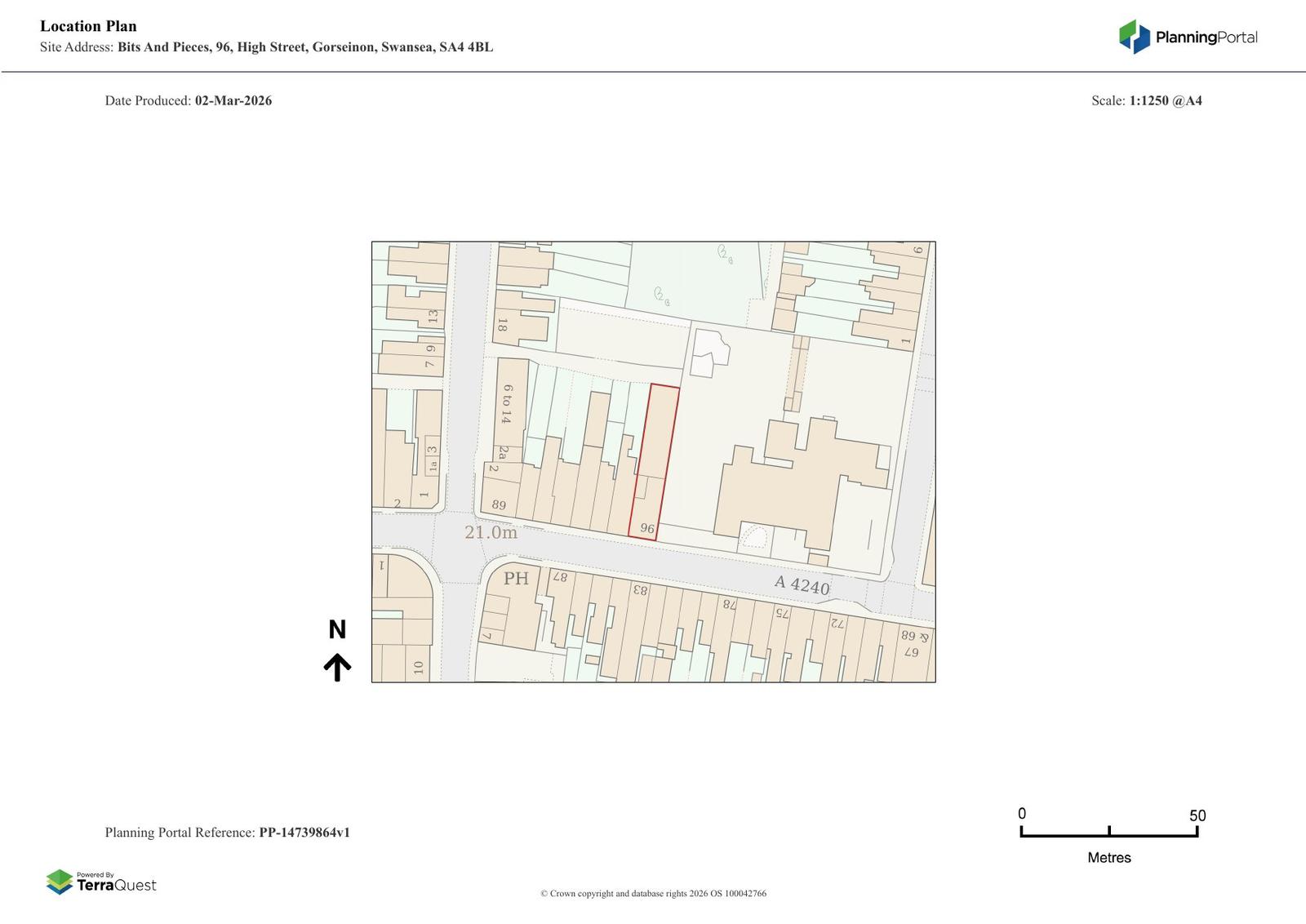Screen dimensions: 1306x924
Task: Click the PH pub label on the map
Action: pos(516,579)
